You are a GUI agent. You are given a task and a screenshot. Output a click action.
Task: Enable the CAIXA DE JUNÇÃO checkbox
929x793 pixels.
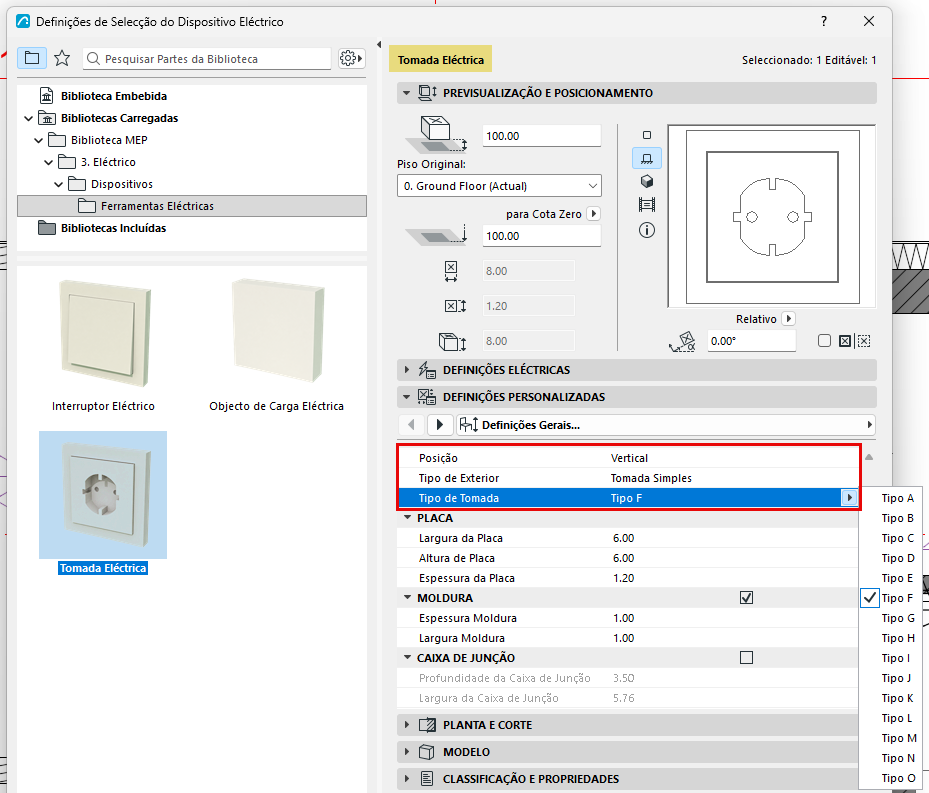[x=747, y=657]
